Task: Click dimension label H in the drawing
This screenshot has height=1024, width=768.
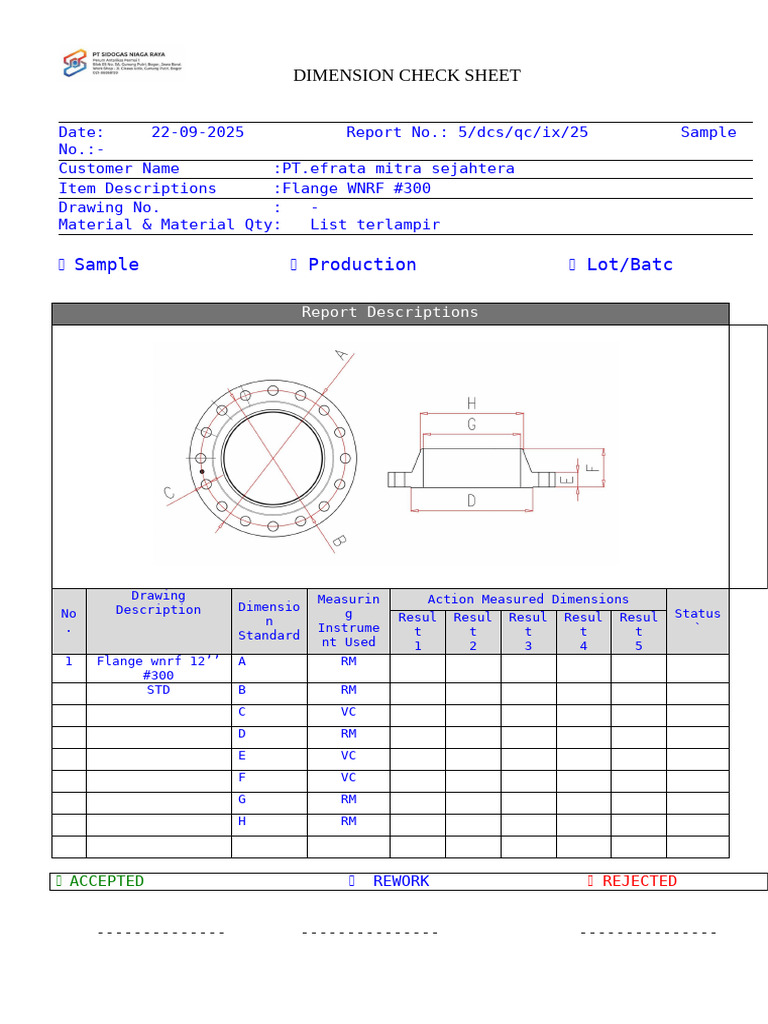Action: (x=472, y=403)
